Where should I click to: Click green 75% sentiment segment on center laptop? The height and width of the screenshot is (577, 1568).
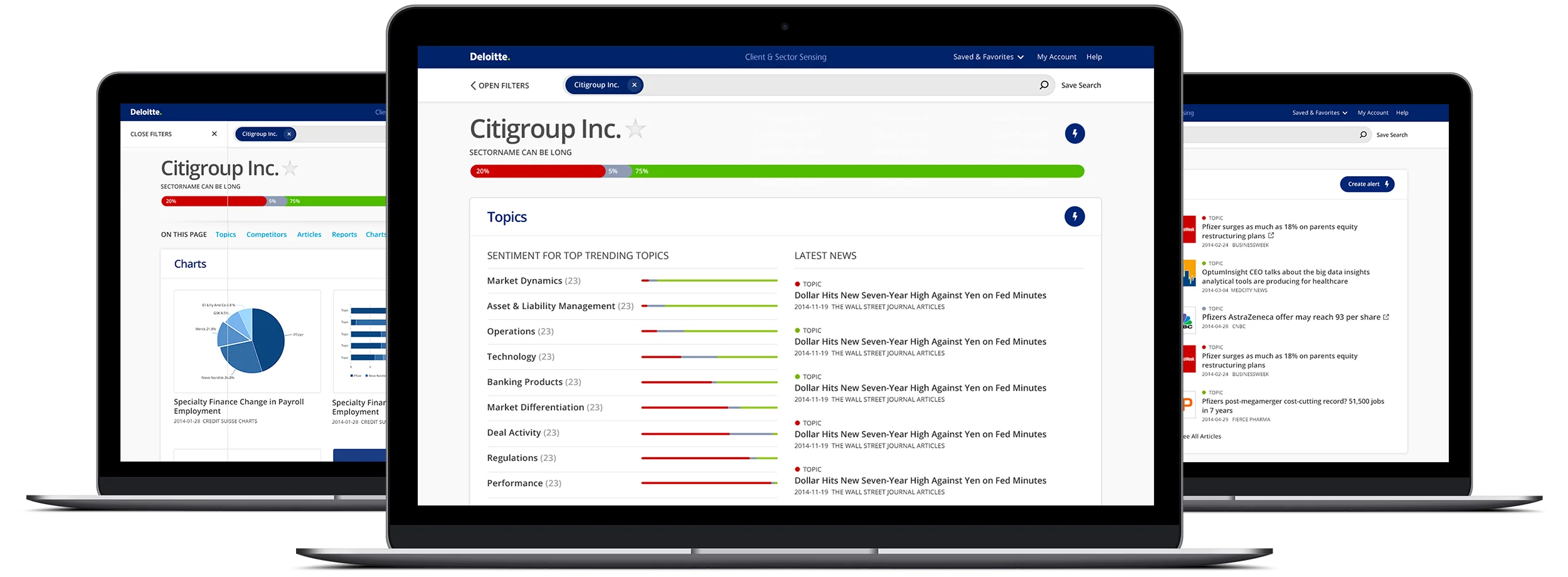(858, 171)
